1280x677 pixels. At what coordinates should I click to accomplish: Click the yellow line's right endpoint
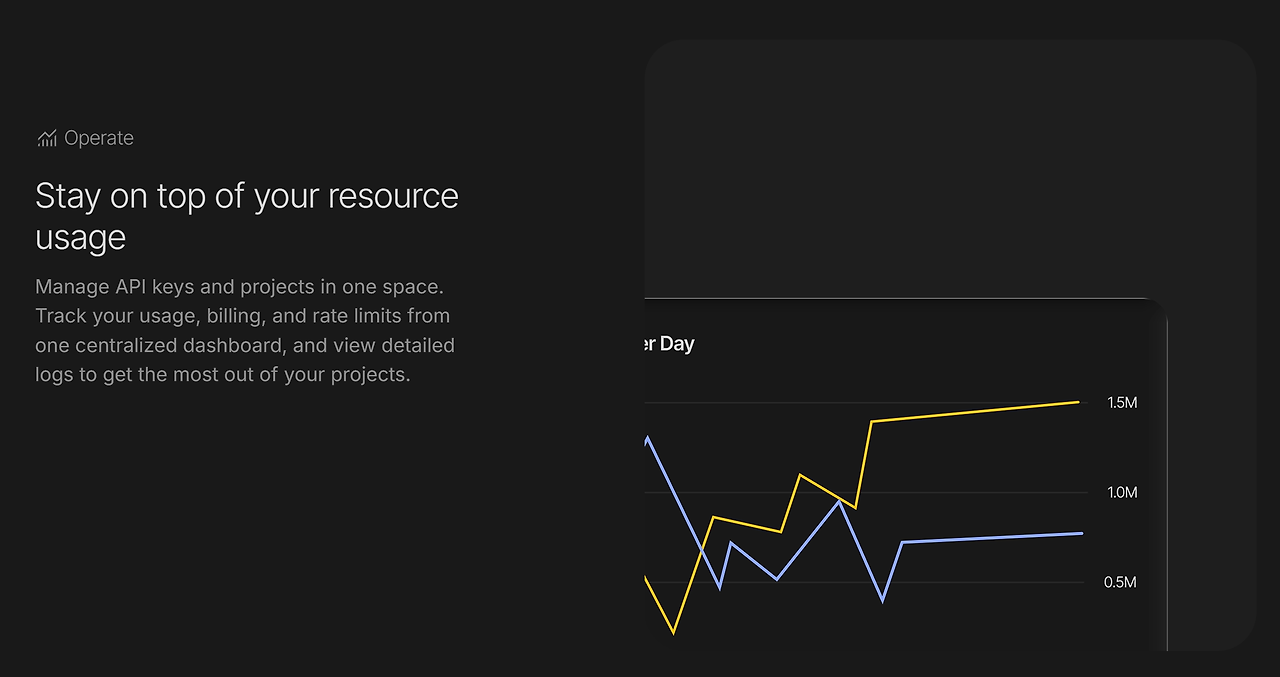pos(1078,402)
